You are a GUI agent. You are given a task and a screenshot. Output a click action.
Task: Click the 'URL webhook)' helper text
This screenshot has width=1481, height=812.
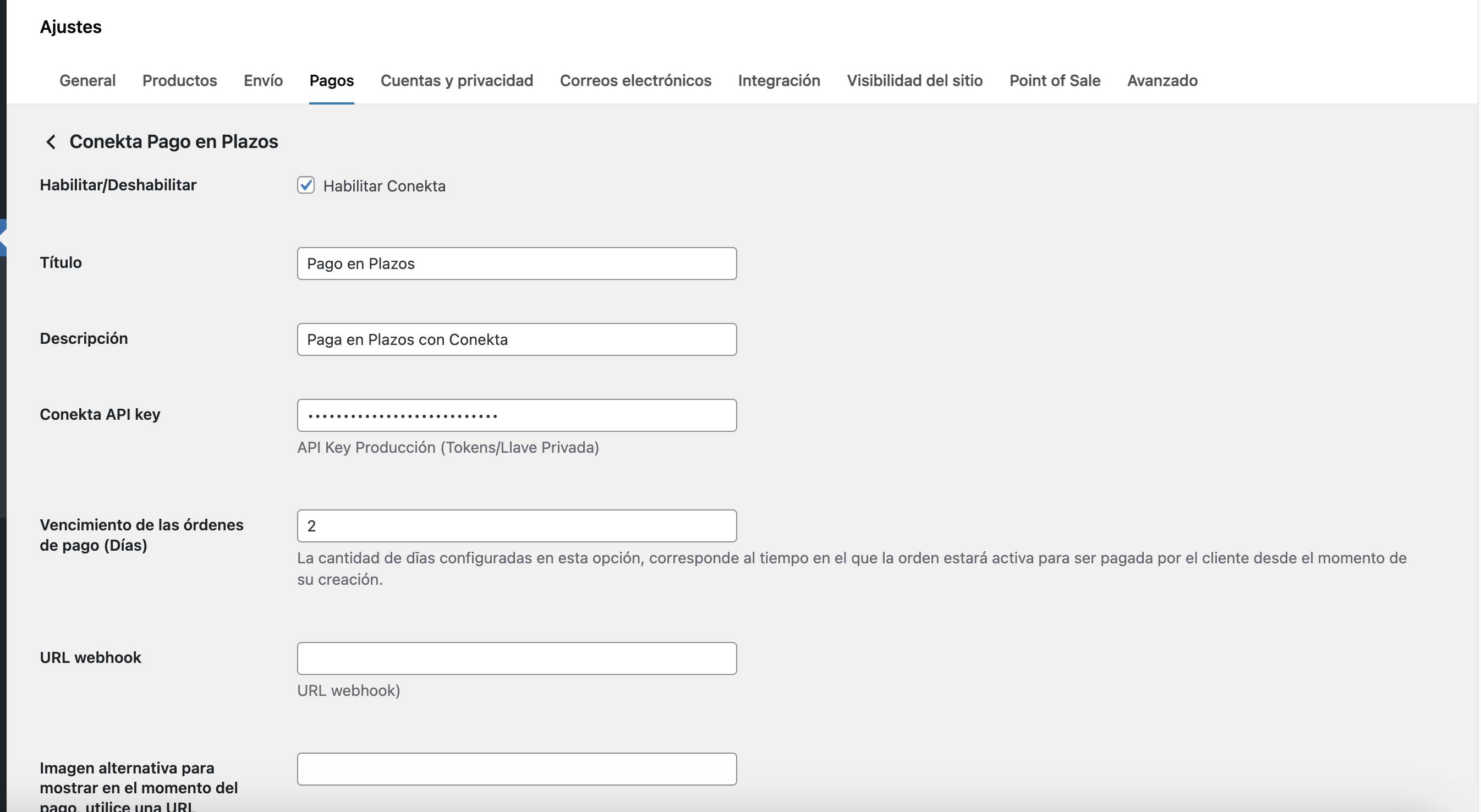click(348, 690)
